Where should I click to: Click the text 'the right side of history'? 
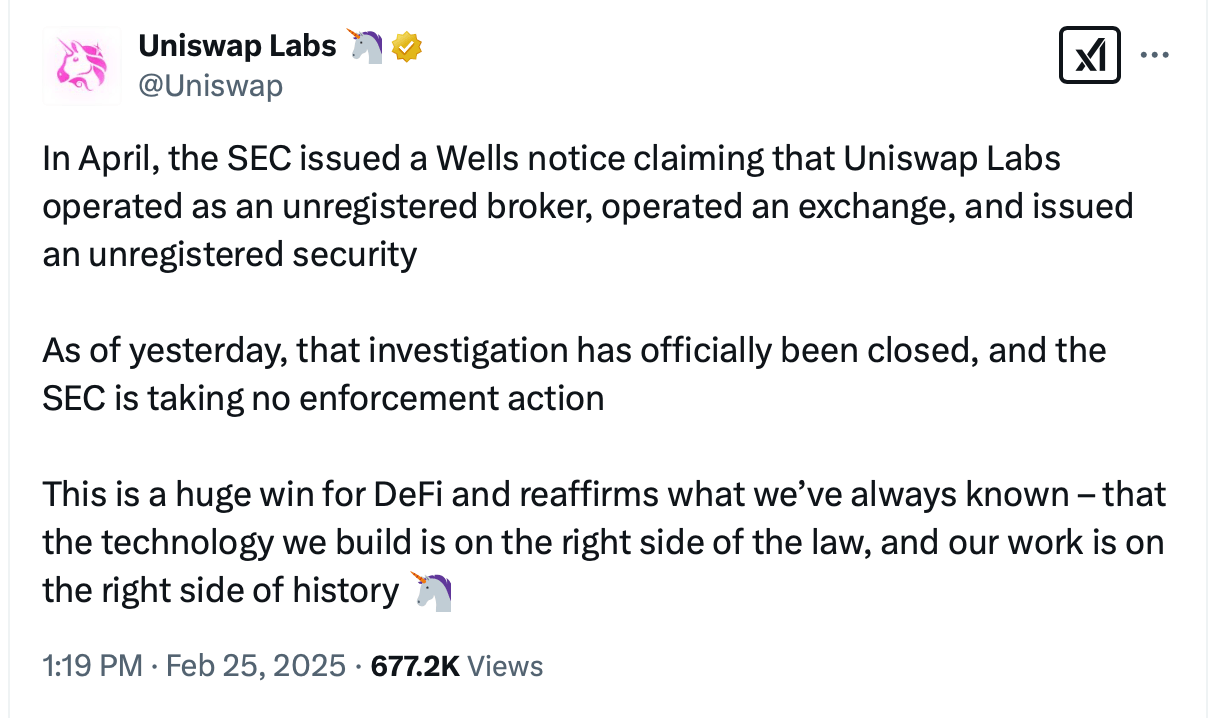pos(220,590)
